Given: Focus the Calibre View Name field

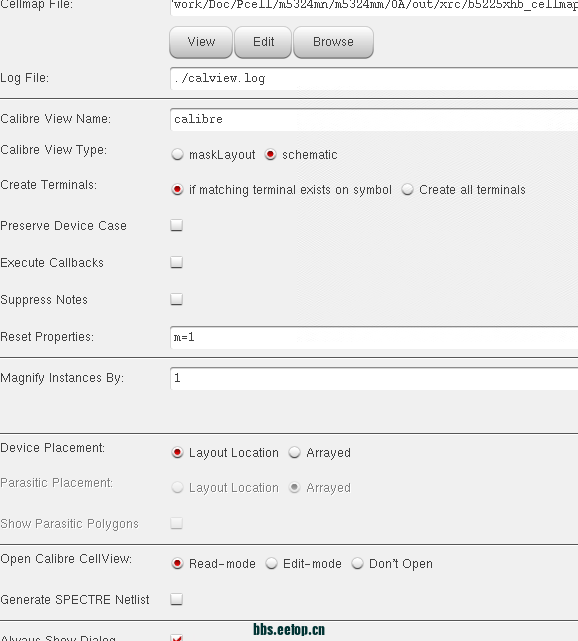Looking at the screenshot, I should [x=374, y=119].
